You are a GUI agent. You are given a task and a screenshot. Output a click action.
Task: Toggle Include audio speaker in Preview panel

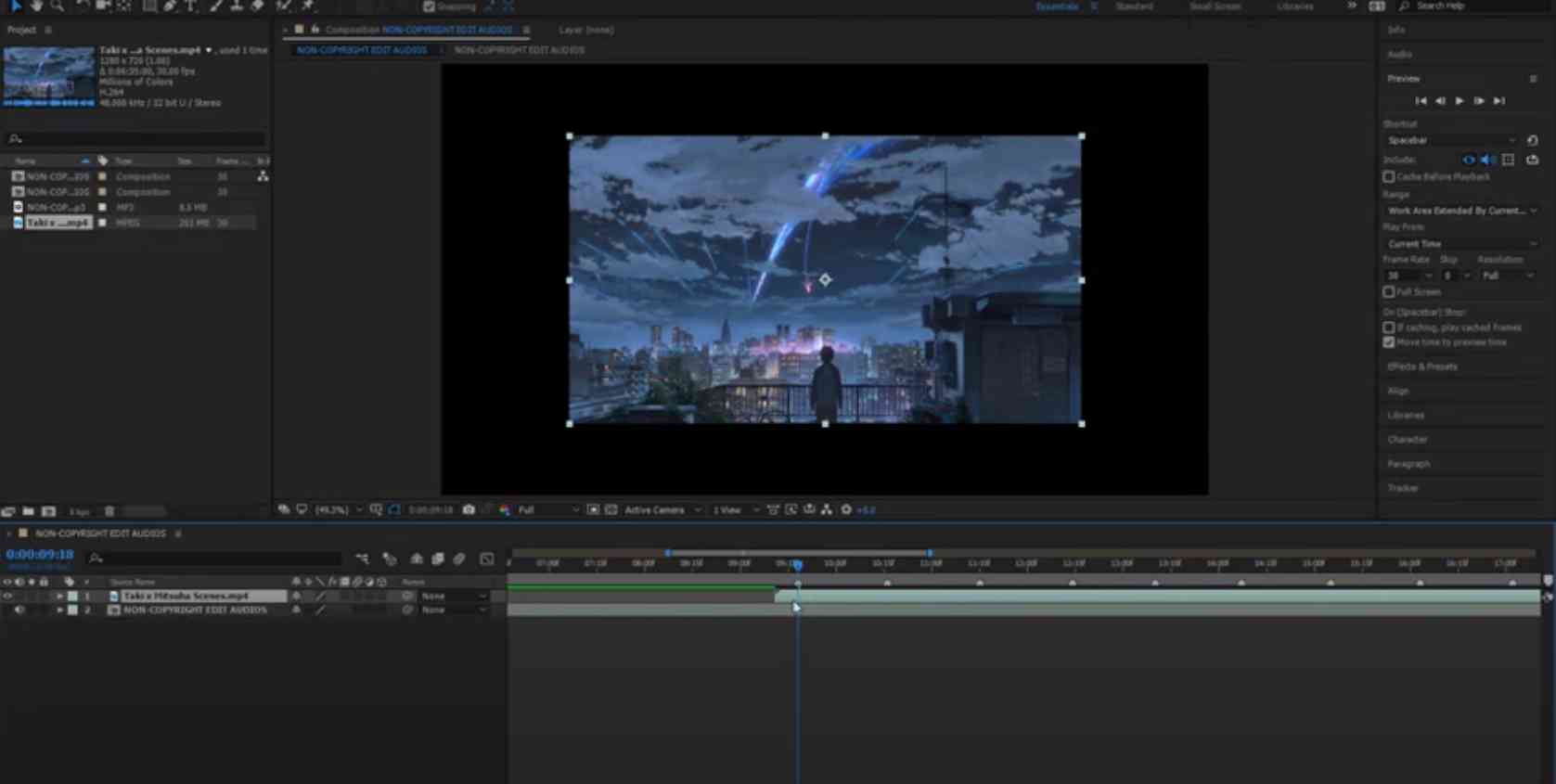[1487, 160]
